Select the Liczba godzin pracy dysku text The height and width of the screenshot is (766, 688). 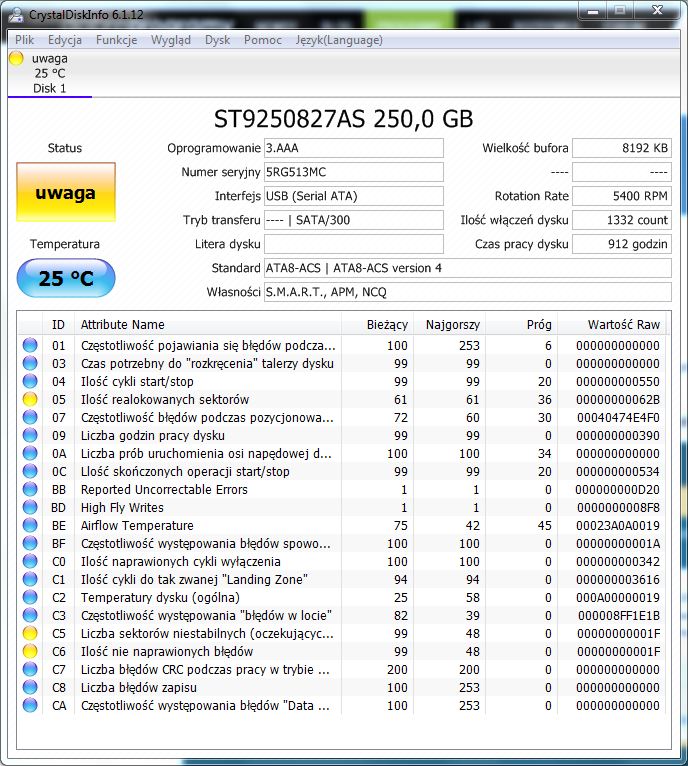click(152, 435)
